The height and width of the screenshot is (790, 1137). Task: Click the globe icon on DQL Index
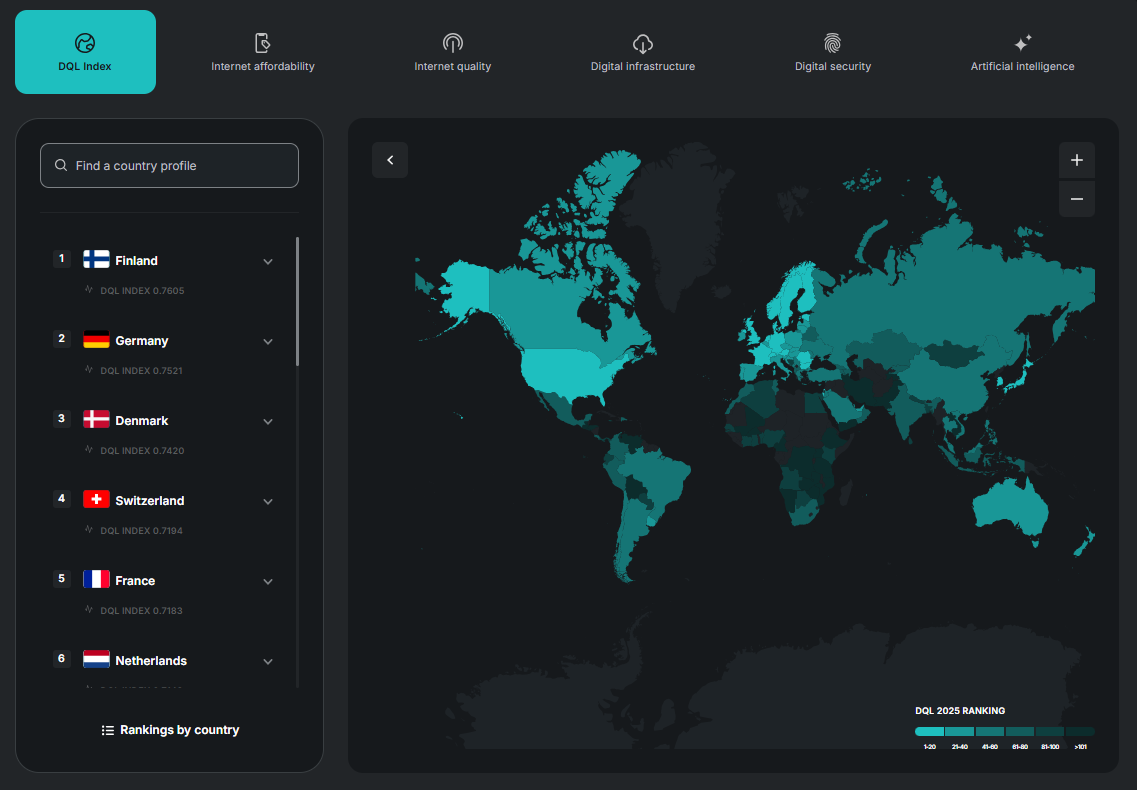(85, 42)
